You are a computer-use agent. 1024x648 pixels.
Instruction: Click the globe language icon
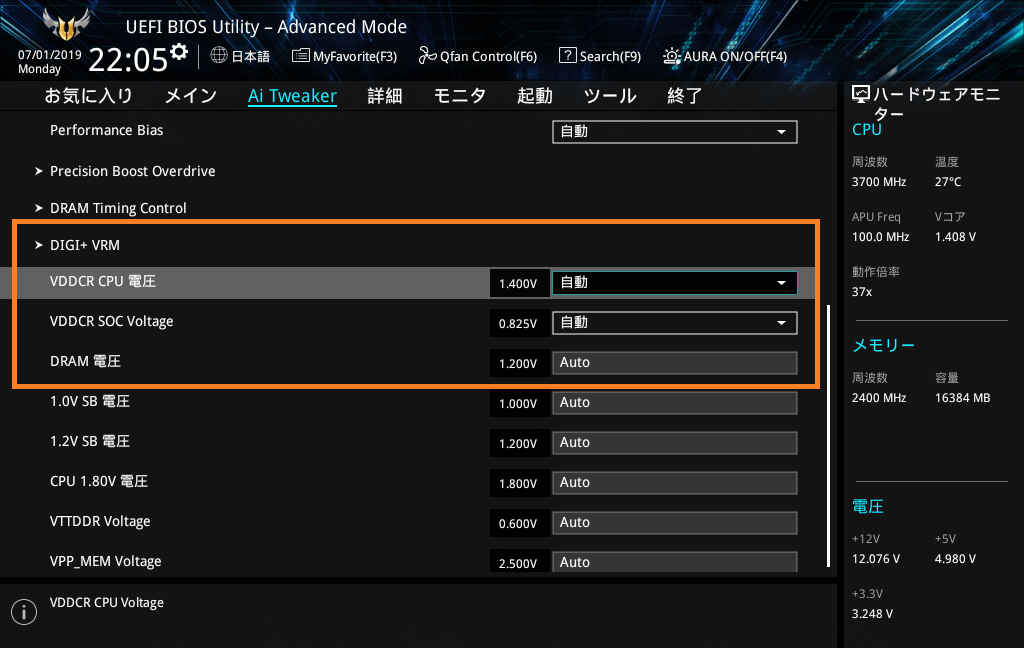[219, 56]
